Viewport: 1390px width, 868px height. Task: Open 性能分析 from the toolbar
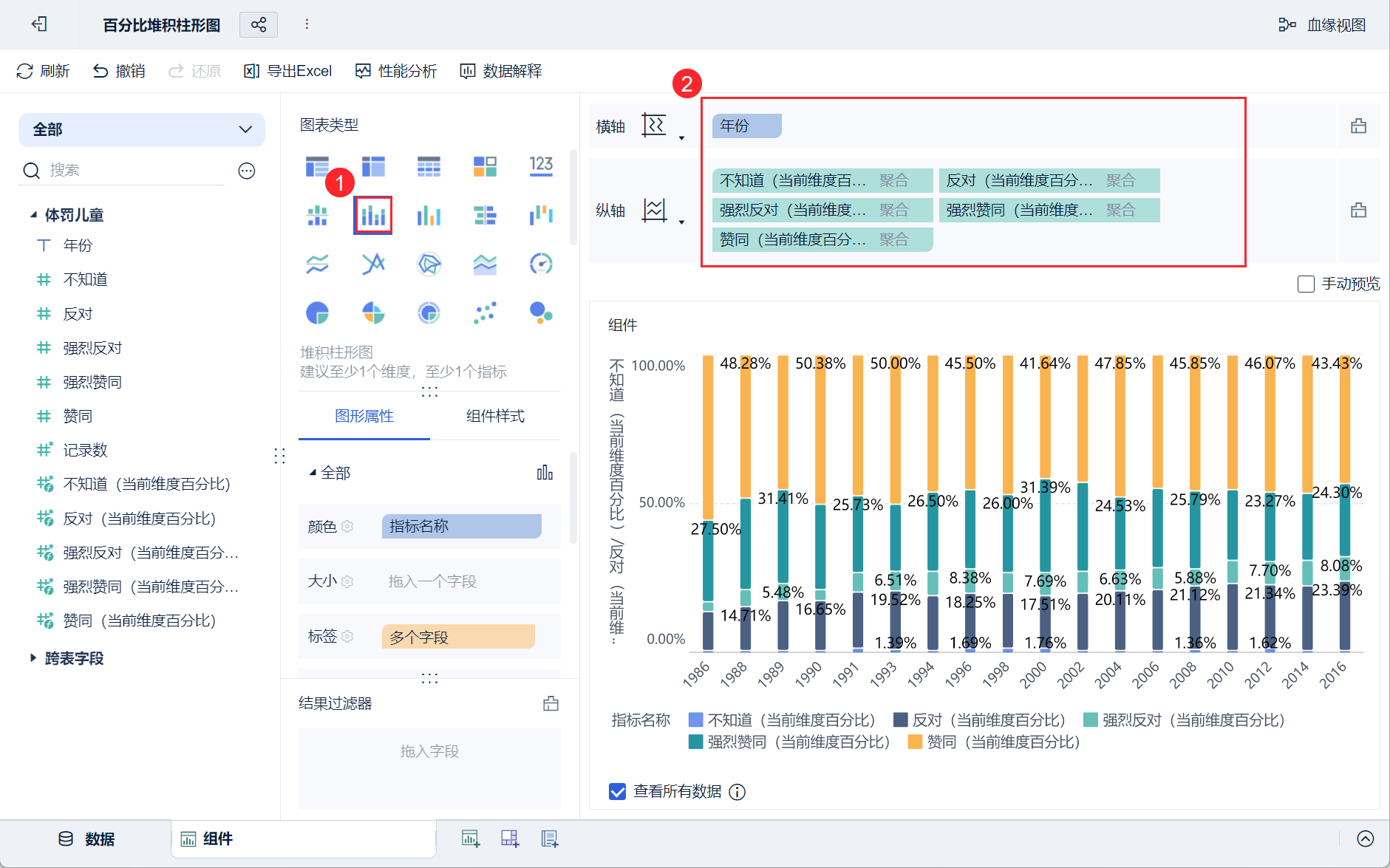point(396,71)
